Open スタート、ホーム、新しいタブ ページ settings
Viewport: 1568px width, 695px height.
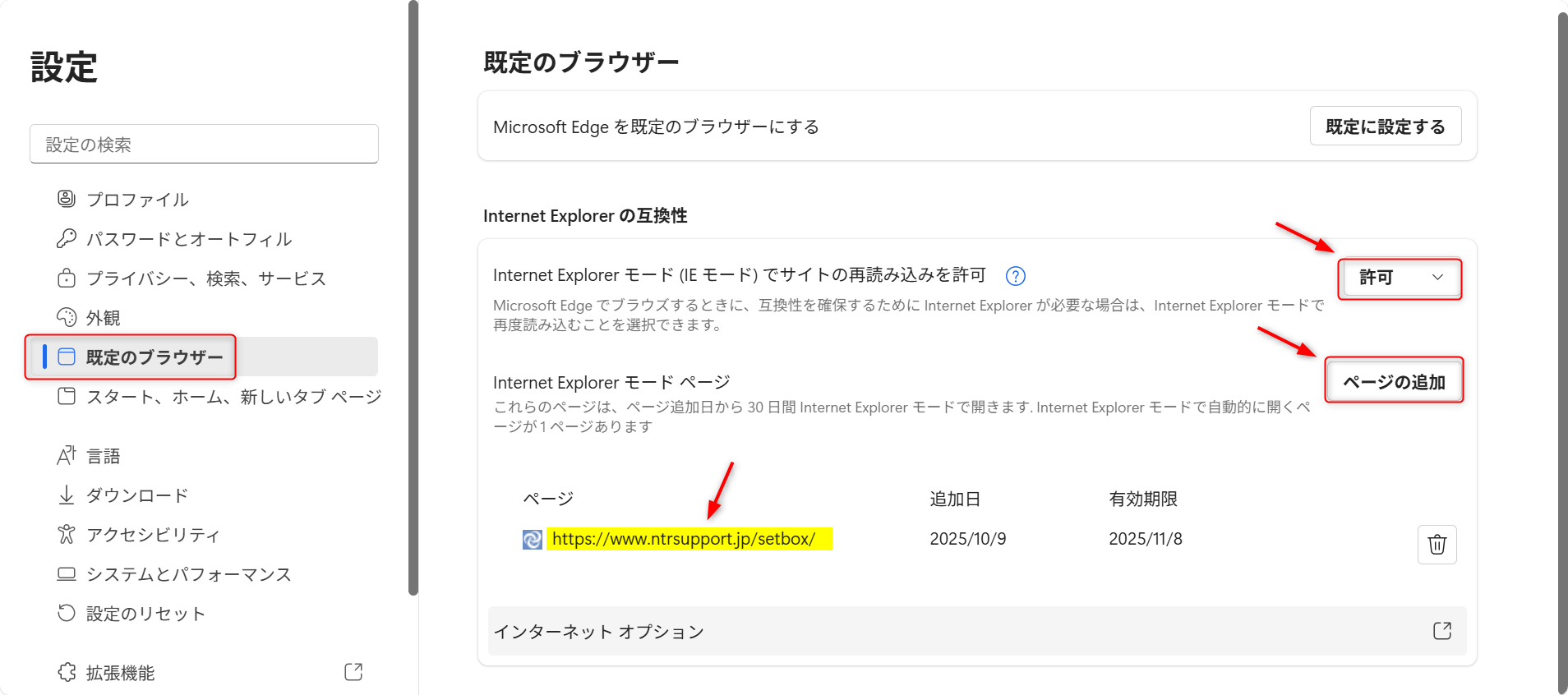pos(233,397)
